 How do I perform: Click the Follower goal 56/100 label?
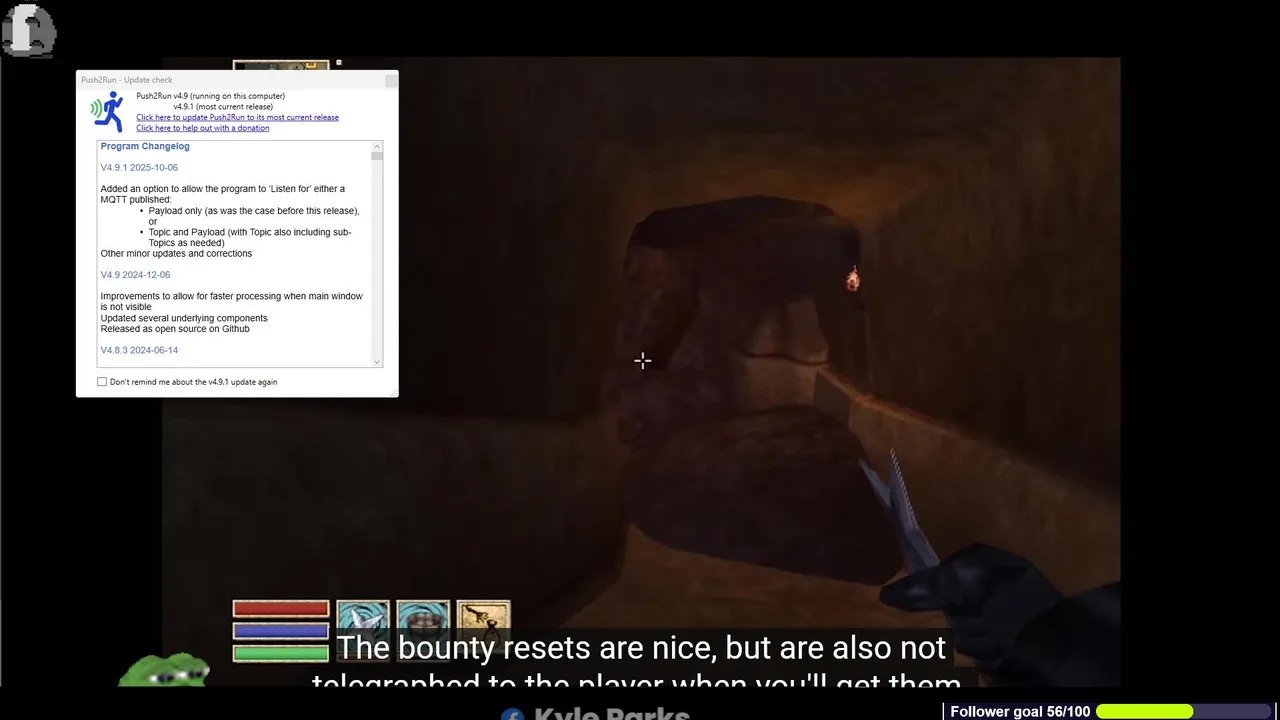pyautogui.click(x=1020, y=711)
